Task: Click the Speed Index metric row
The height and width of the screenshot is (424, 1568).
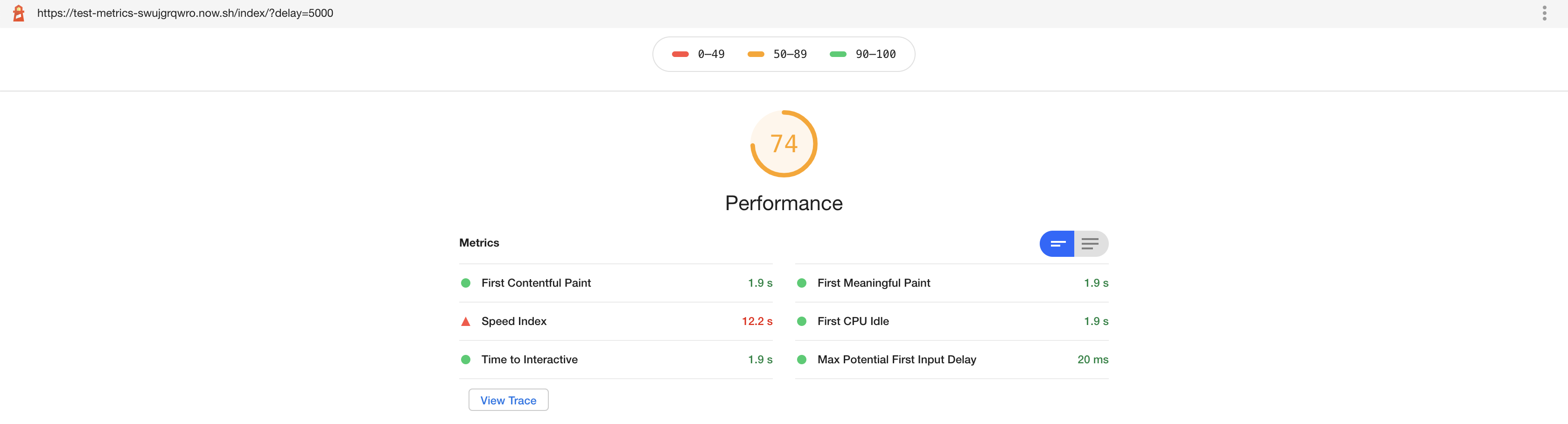Action: 615,321
